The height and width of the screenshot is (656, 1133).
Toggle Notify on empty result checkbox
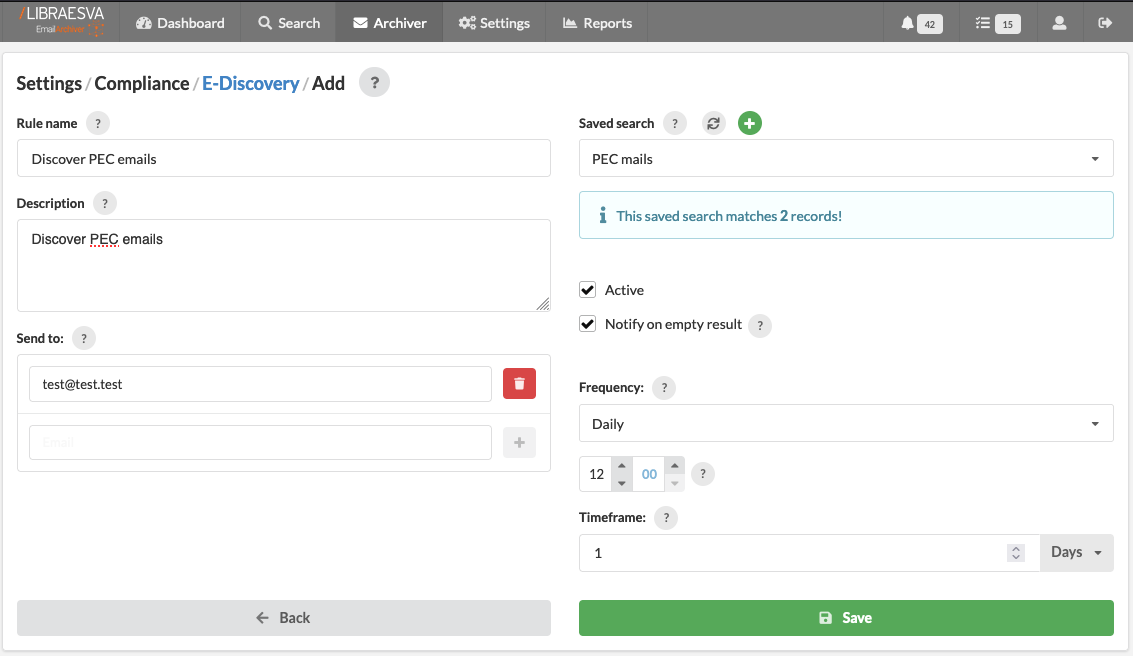(x=587, y=324)
